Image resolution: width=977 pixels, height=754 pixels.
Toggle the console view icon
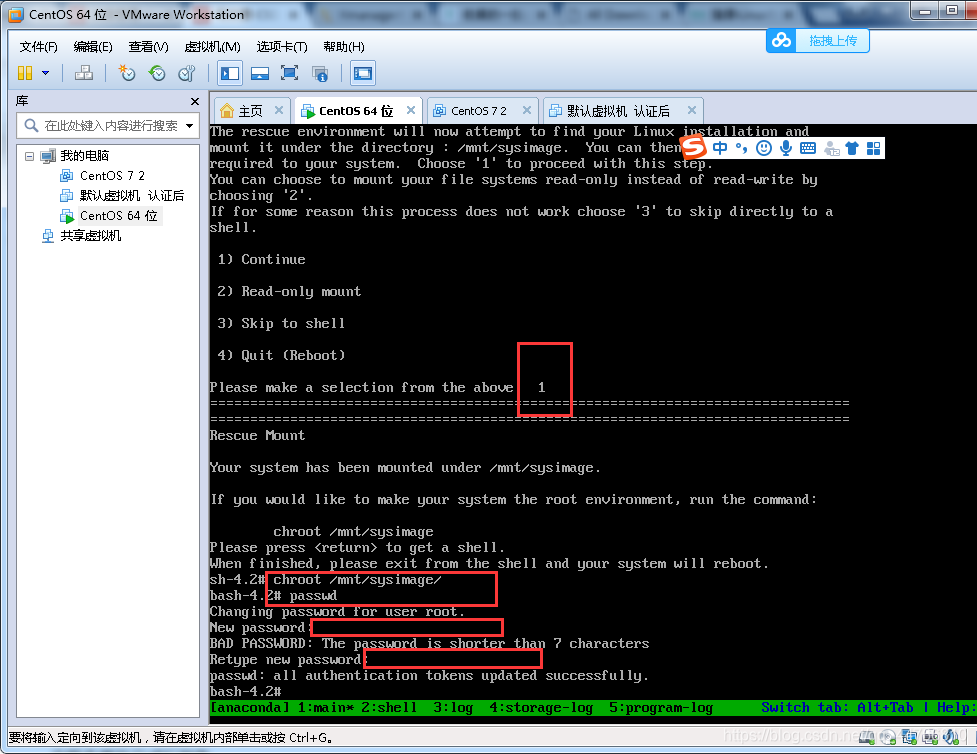click(x=363, y=73)
